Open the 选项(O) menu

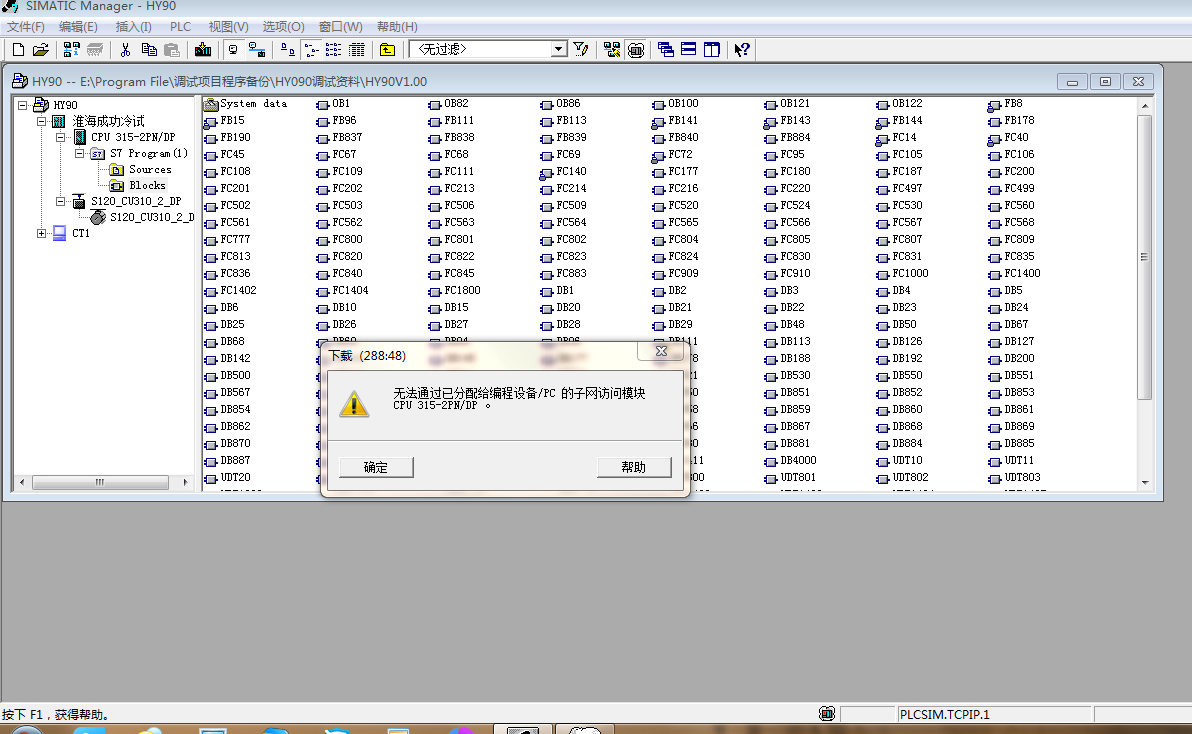click(x=284, y=27)
